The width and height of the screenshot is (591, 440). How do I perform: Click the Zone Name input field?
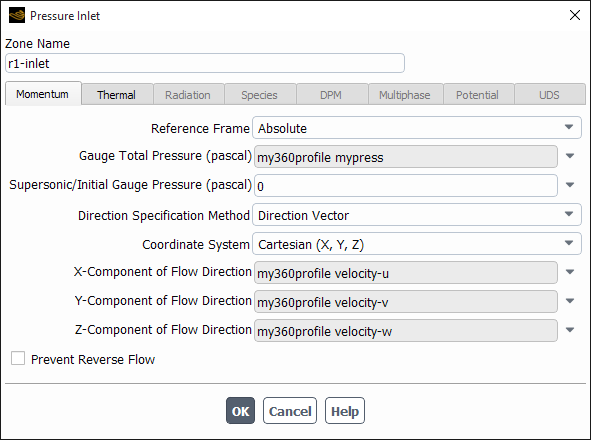205,63
